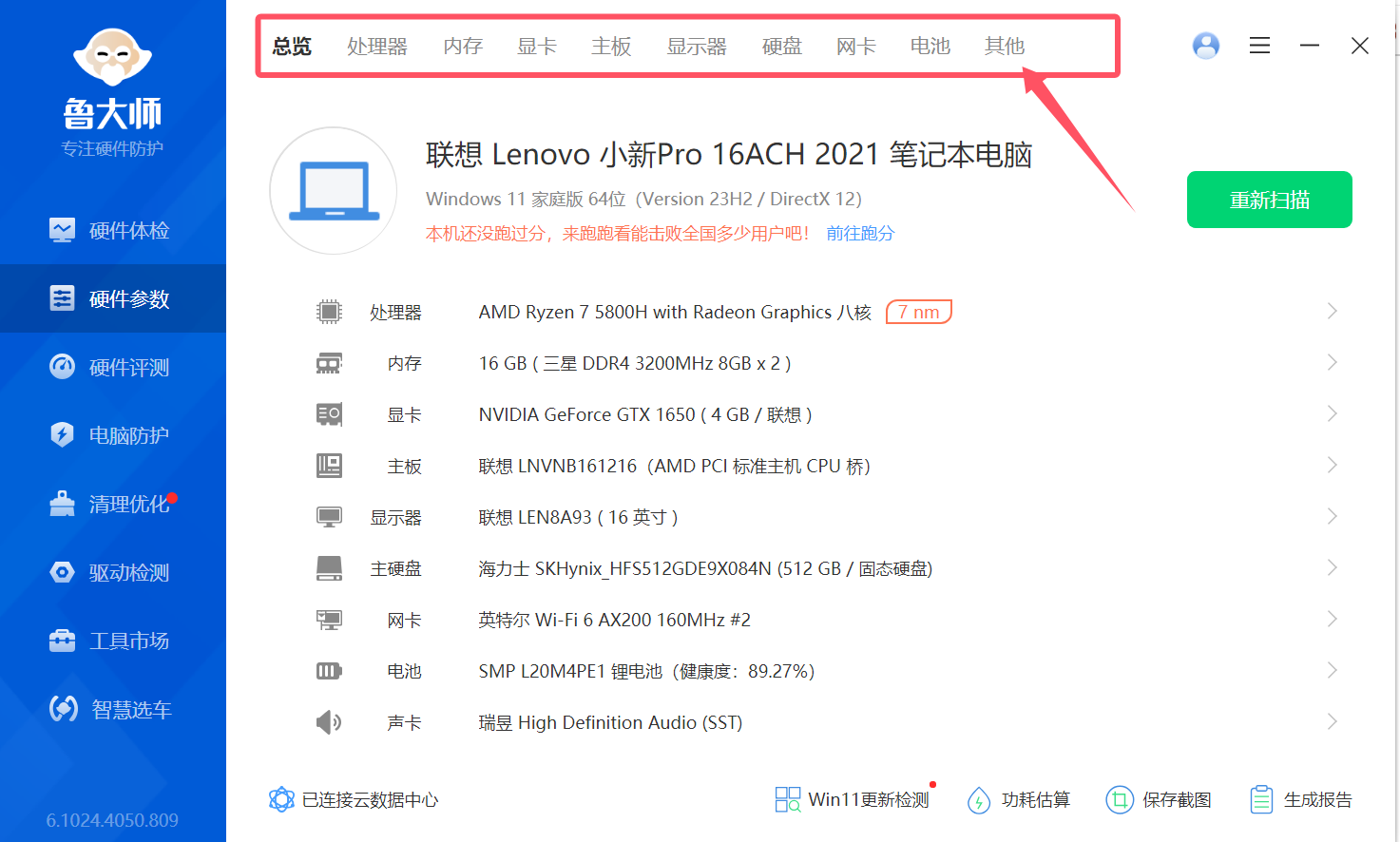
Task: Click the 显卡 graphics card icon
Action: [329, 414]
